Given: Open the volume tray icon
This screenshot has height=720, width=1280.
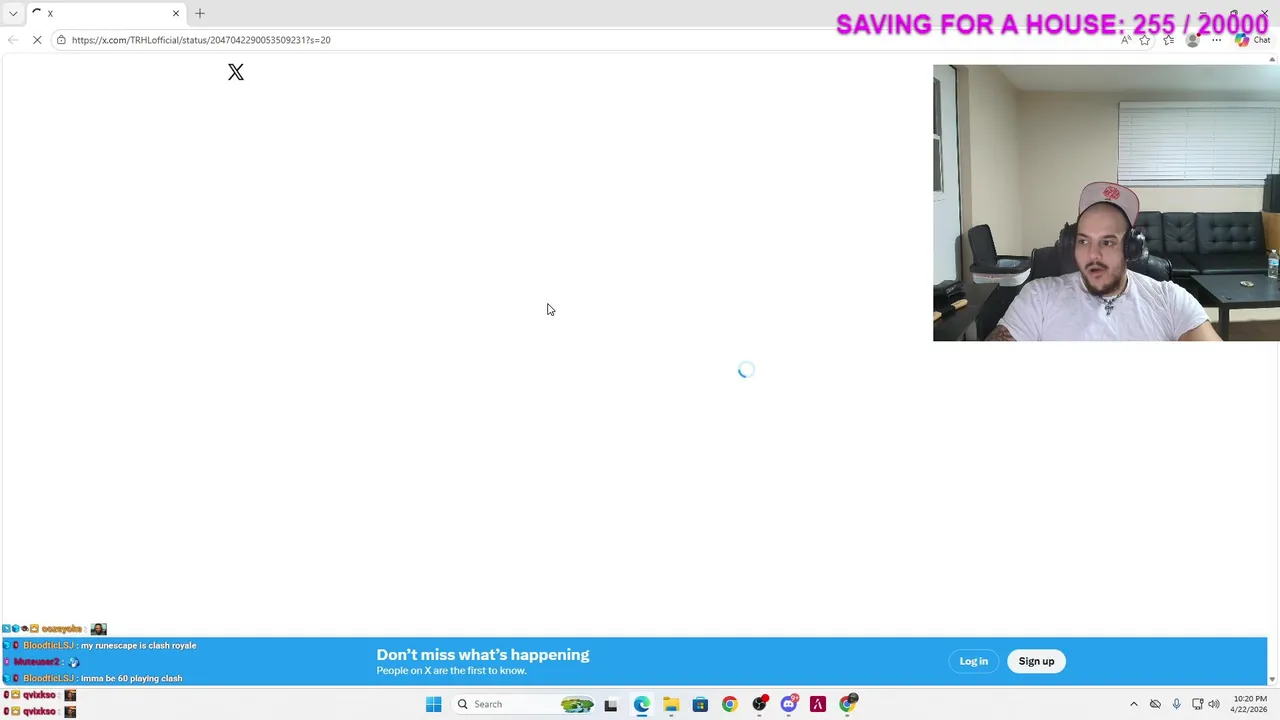Looking at the screenshot, I should click(x=1214, y=704).
